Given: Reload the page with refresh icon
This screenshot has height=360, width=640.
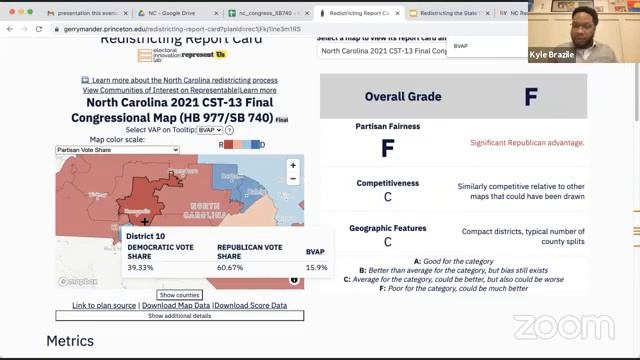Looking at the screenshot, I should 39,29.
